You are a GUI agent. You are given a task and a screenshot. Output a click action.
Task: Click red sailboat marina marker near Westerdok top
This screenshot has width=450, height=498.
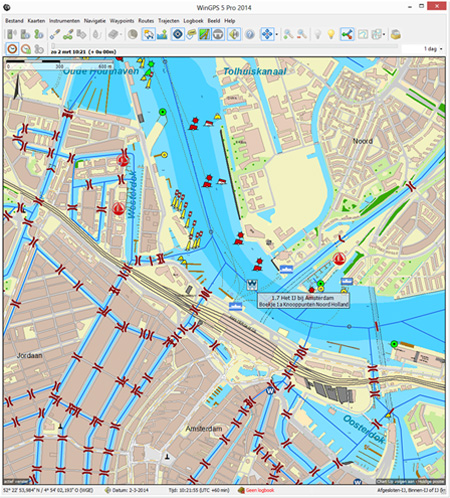123,160
